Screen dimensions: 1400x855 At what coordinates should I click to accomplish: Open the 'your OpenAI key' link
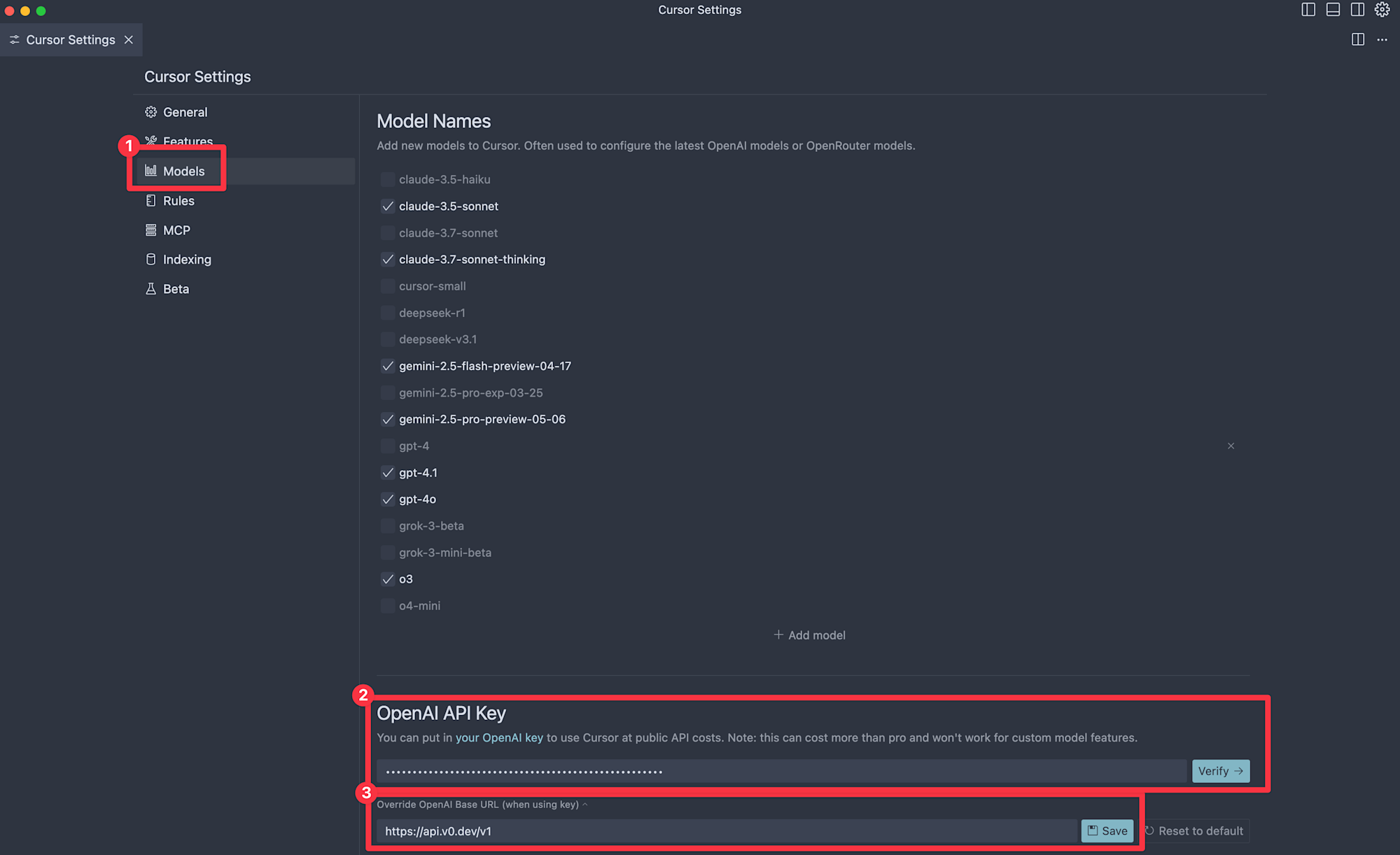(499, 737)
